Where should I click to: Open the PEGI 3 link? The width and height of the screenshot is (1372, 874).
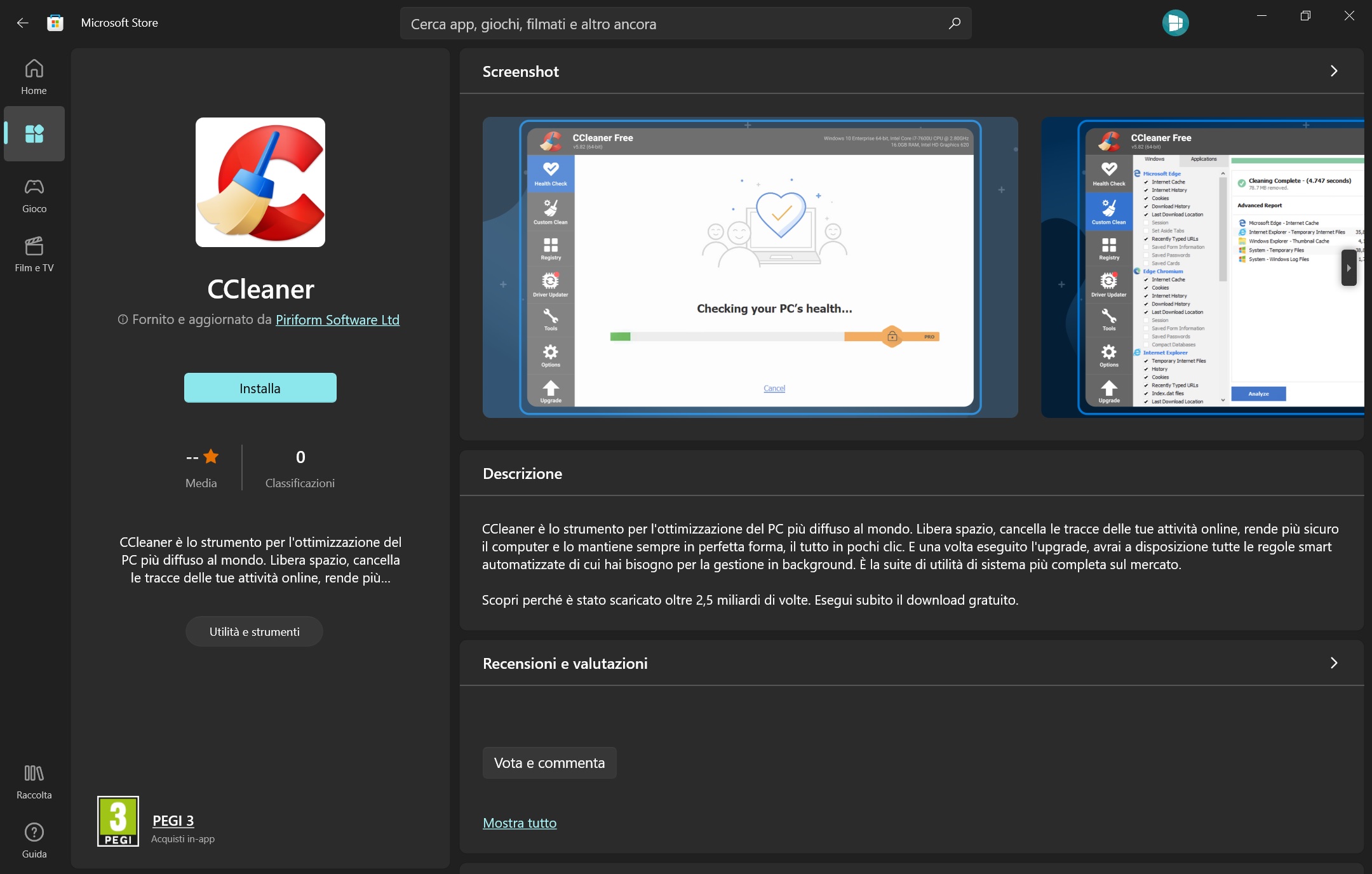pyautogui.click(x=173, y=821)
